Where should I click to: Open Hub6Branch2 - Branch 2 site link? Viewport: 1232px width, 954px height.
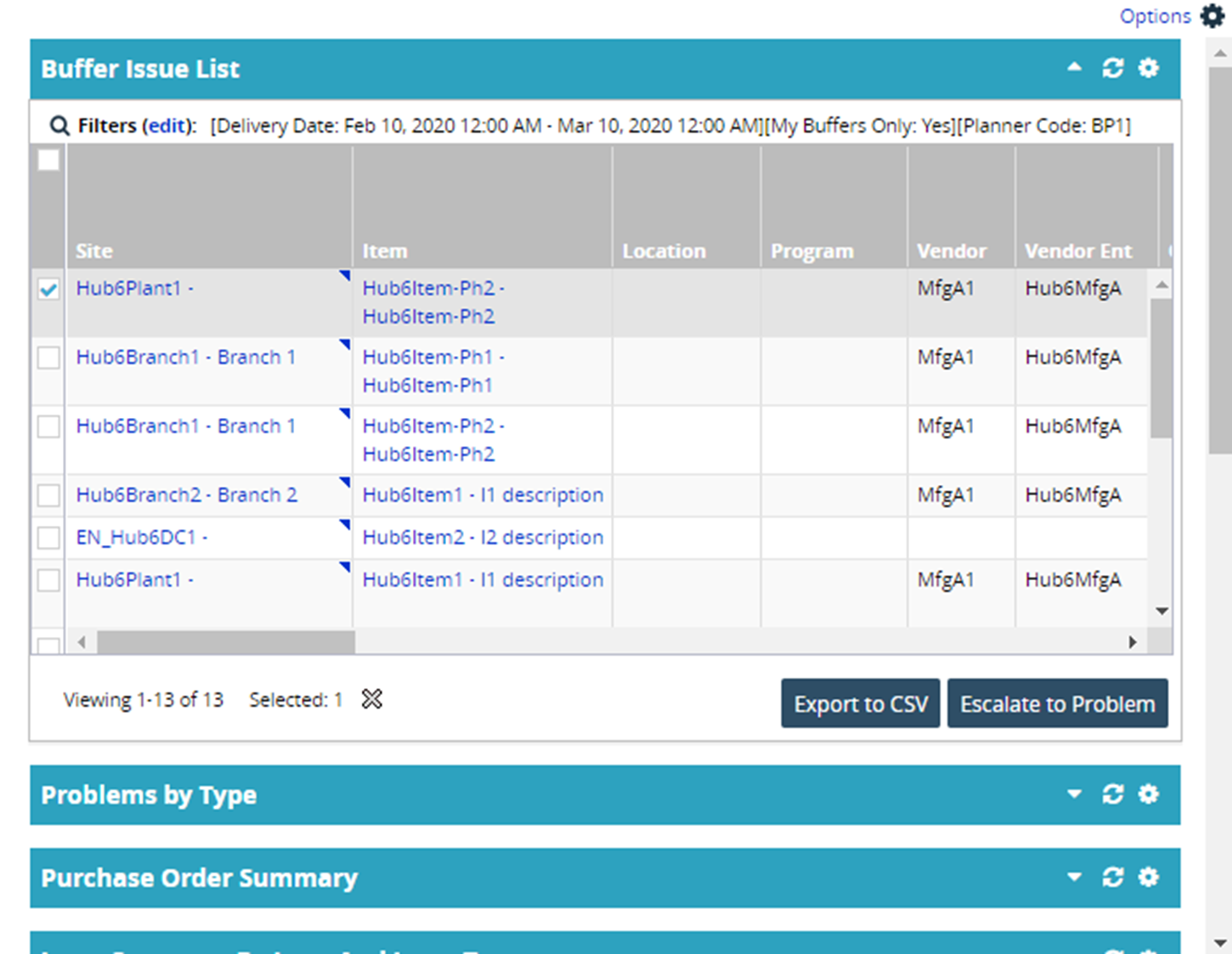coord(187,495)
